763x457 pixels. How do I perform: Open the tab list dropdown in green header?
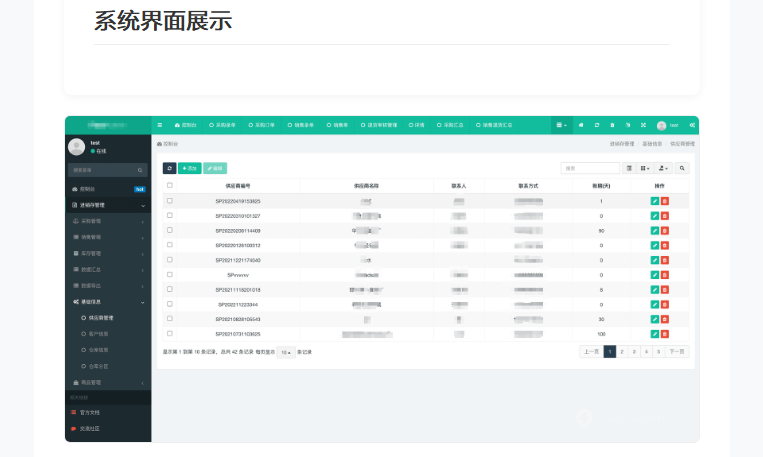(562, 125)
